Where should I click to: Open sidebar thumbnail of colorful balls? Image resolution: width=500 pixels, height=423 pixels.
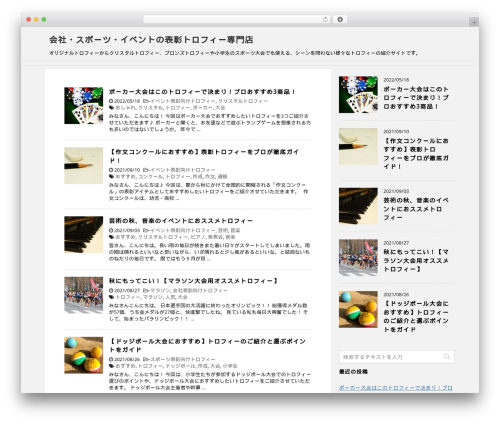point(358,309)
